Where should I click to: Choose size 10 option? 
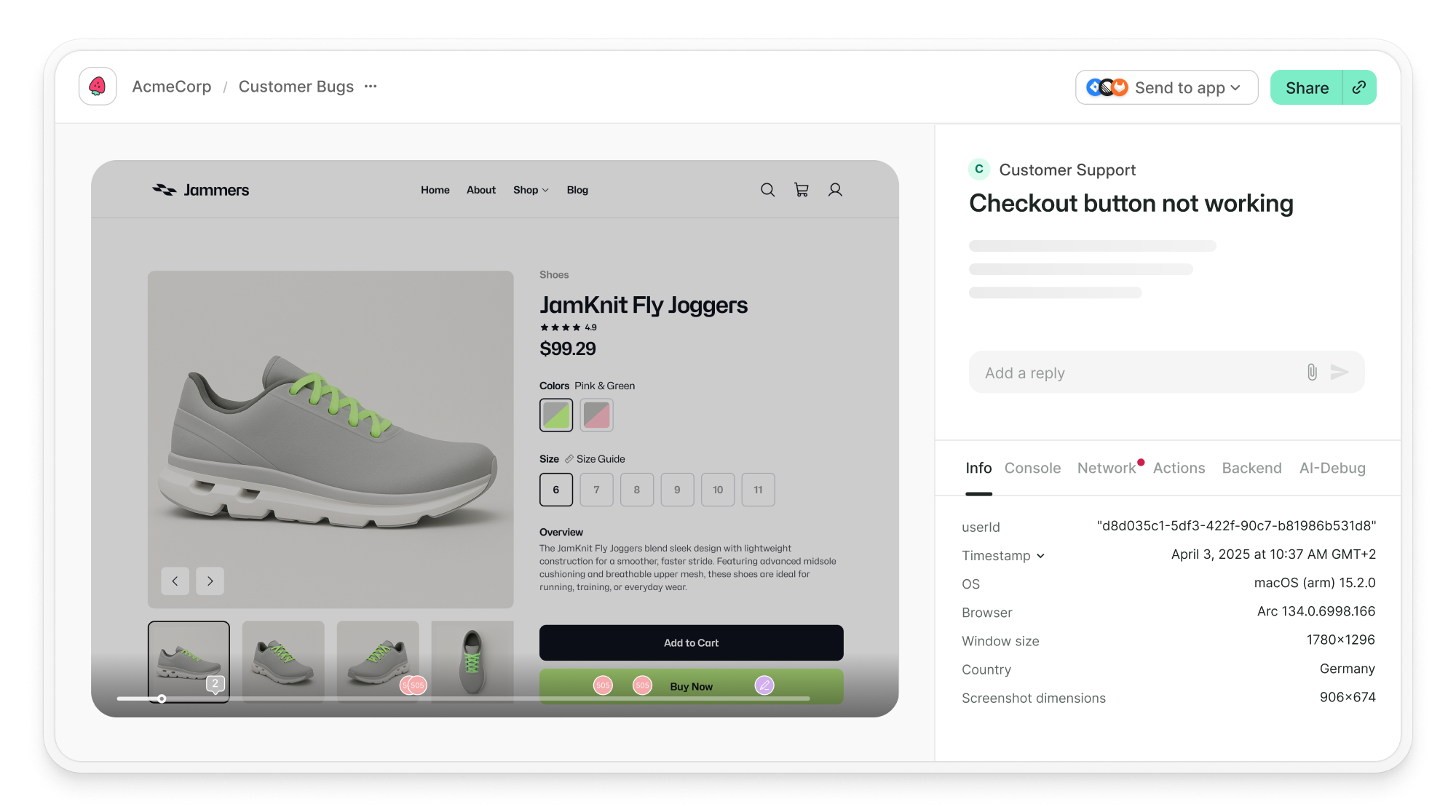[718, 490]
